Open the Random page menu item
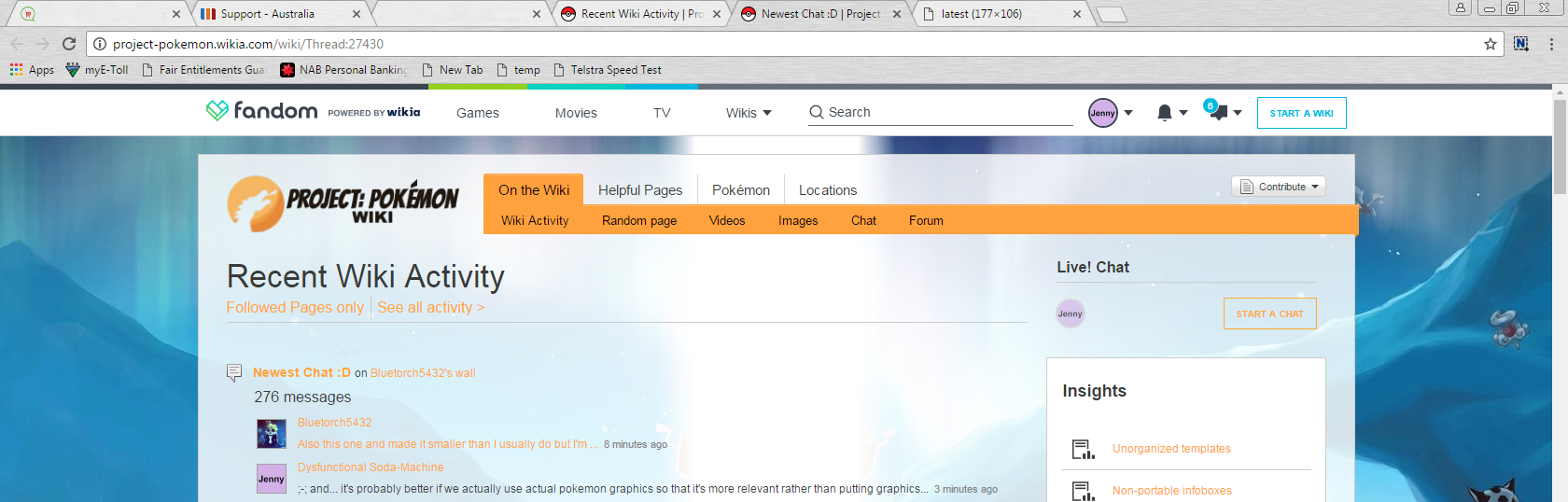This screenshot has height=502, width=1568. (x=638, y=221)
